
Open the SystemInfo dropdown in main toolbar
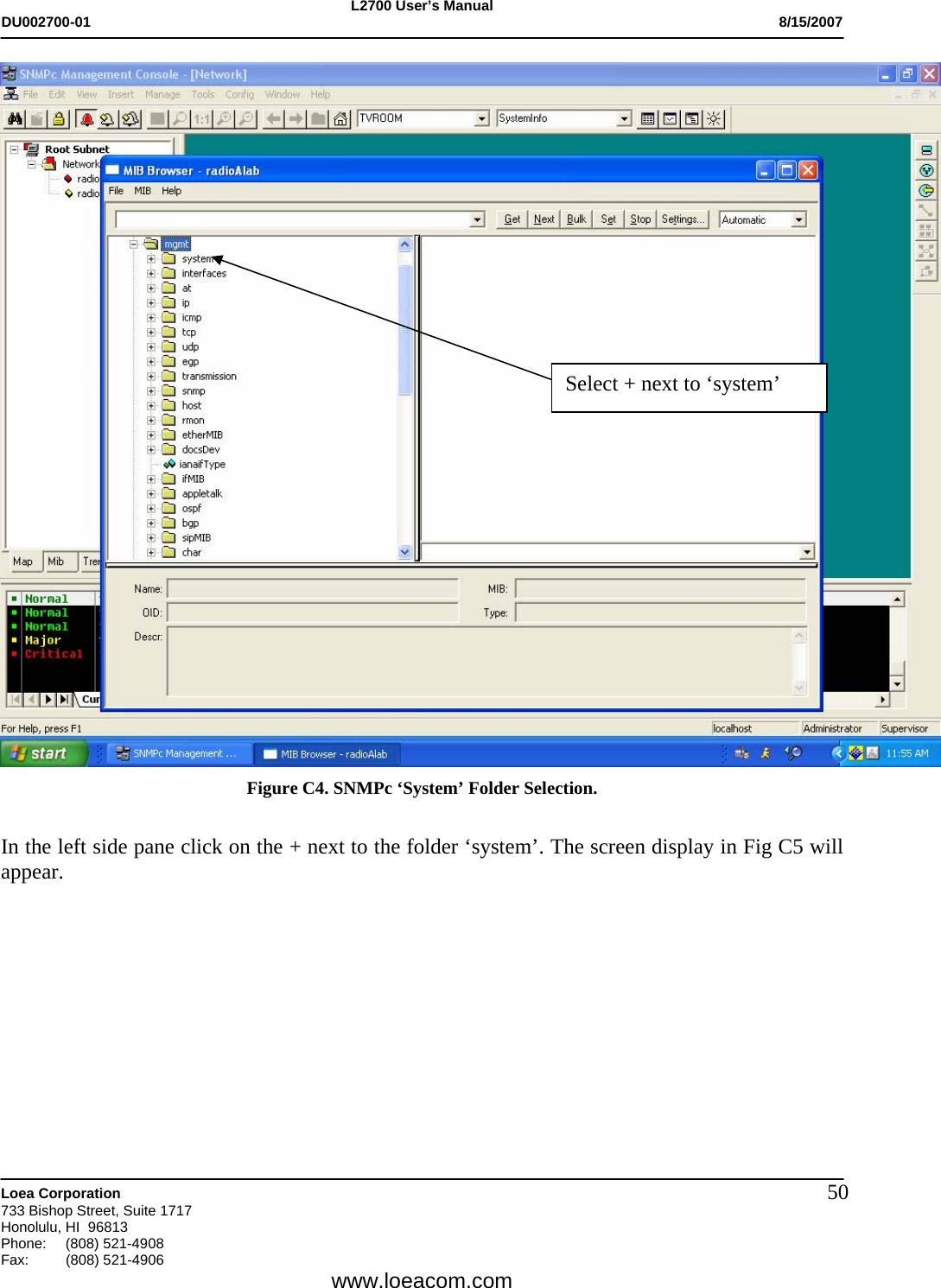pos(624,119)
